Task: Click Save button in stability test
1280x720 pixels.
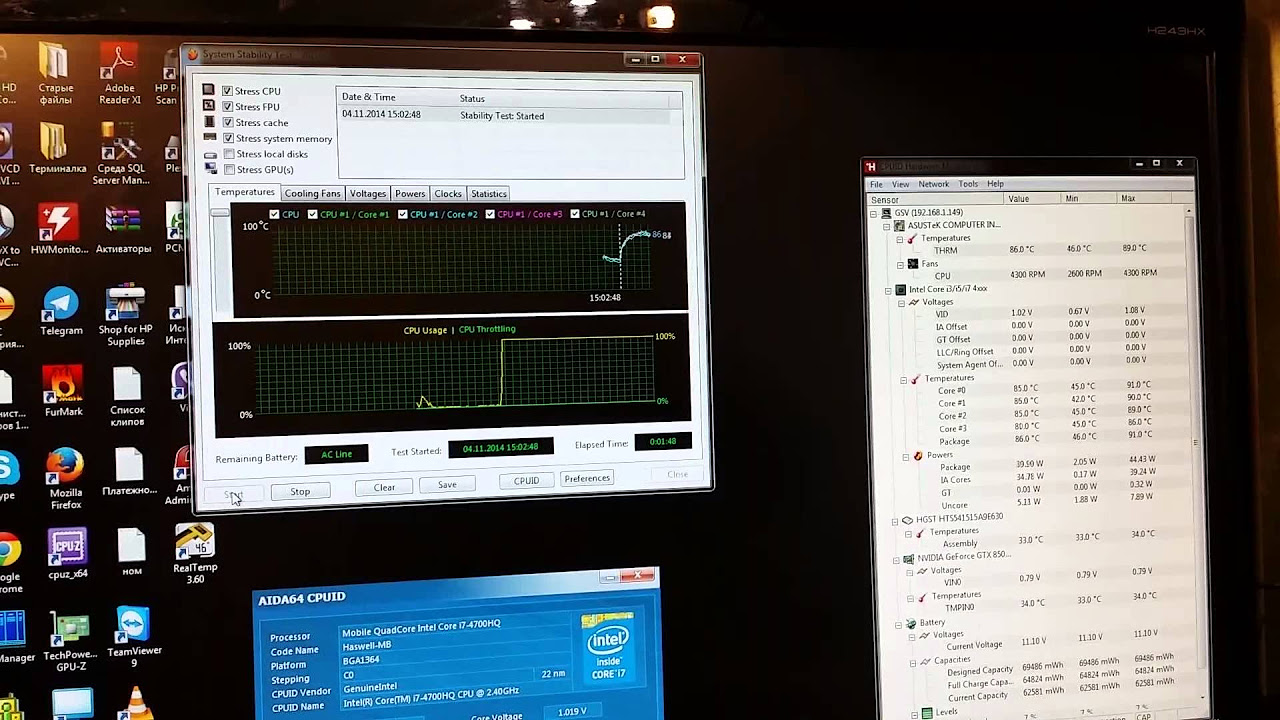Action: pos(447,485)
